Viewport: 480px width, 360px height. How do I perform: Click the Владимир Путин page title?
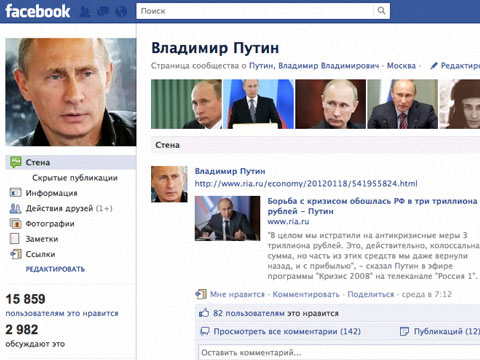click(x=215, y=48)
